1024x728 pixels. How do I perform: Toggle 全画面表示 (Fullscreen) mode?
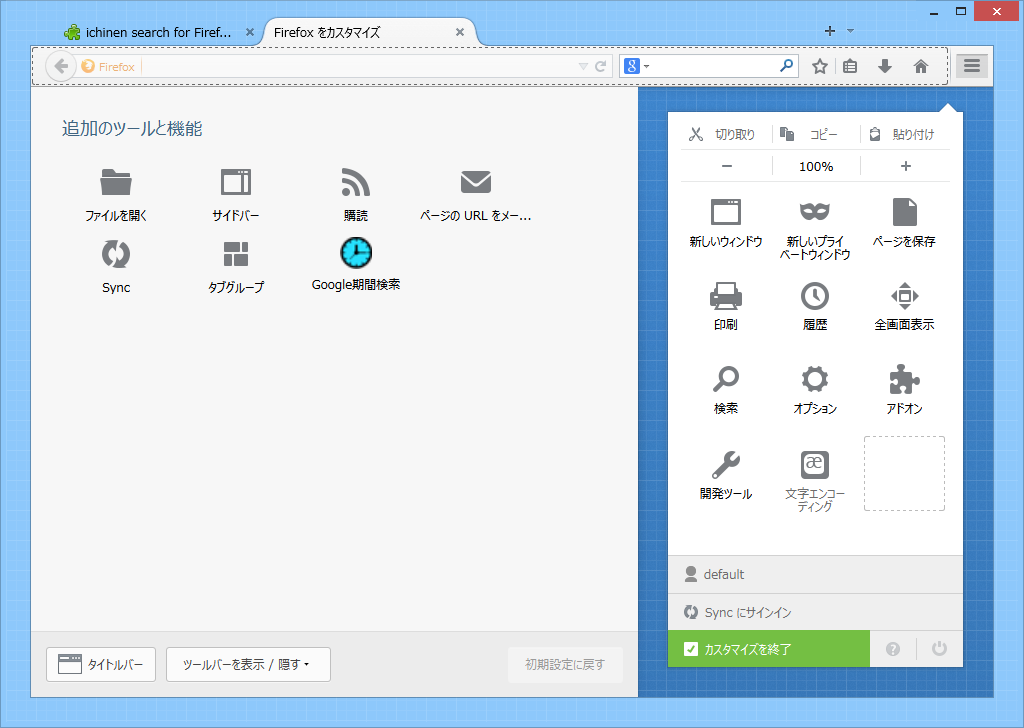[904, 296]
